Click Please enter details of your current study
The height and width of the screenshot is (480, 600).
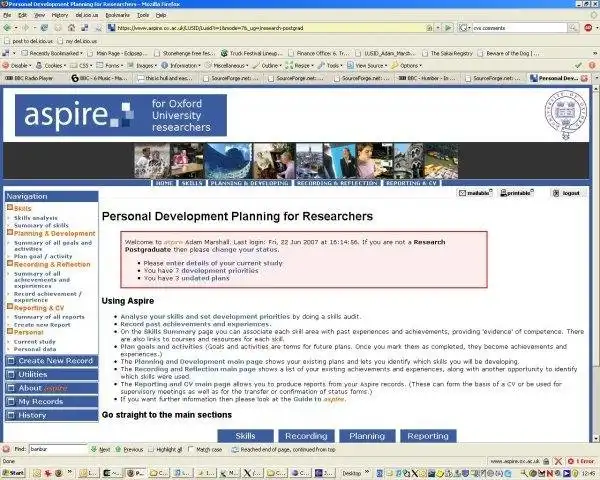point(213,263)
